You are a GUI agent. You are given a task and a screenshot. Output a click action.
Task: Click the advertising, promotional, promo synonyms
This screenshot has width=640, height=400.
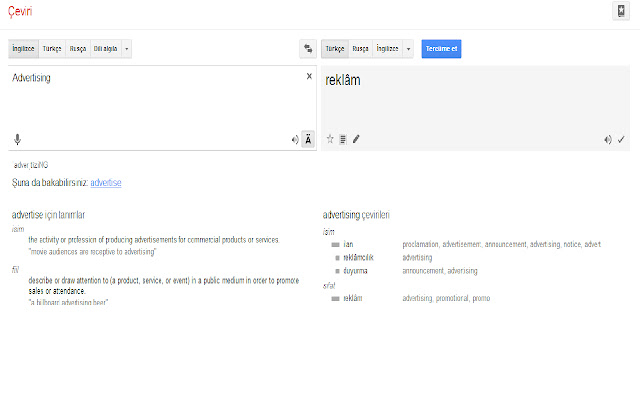[x=446, y=298]
